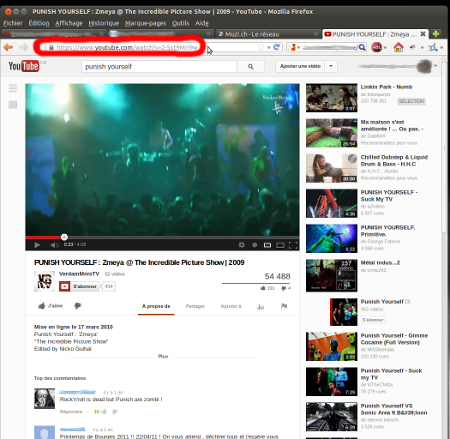
Task: Mute the video with the speaker icon
Action: click(54, 245)
